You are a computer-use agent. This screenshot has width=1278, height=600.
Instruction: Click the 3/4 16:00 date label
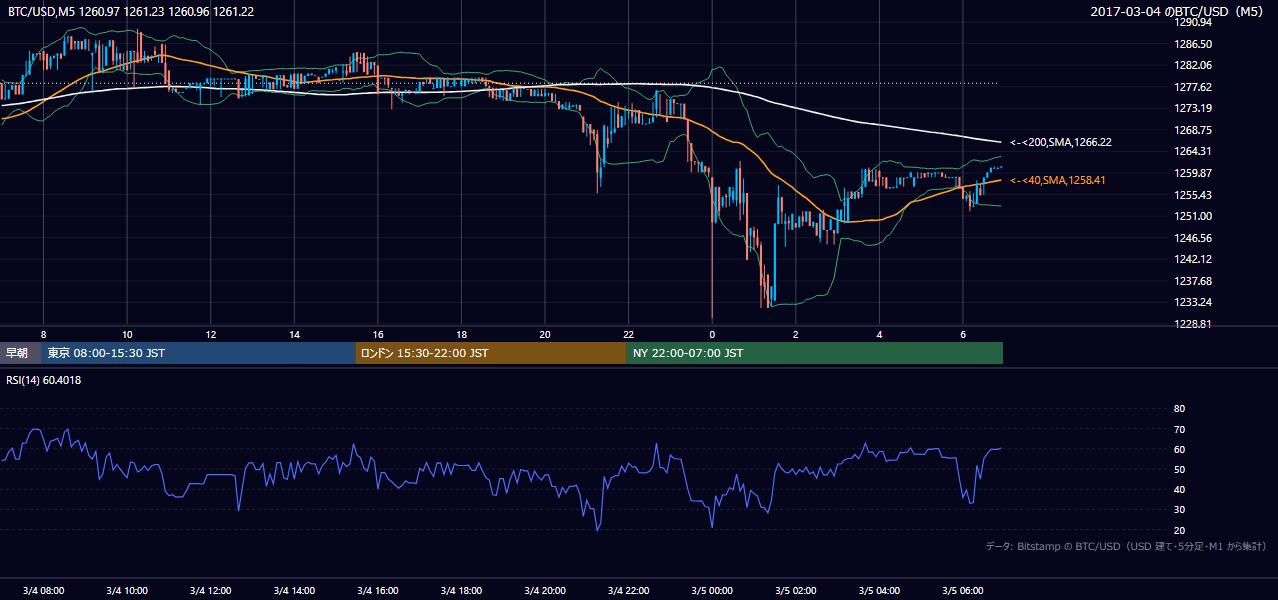tap(378, 590)
